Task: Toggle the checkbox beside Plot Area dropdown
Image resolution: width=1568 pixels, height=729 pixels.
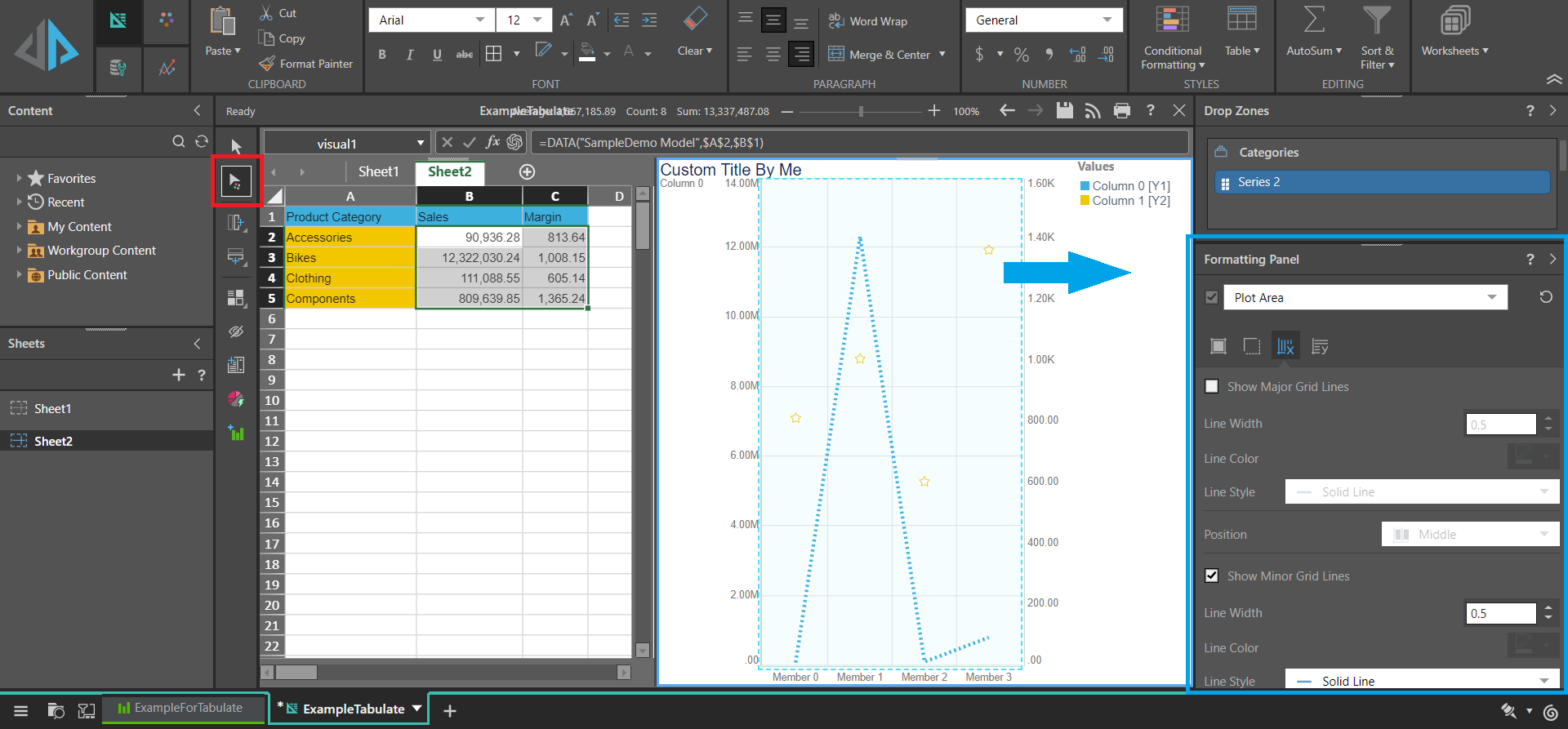Action: point(1212,297)
